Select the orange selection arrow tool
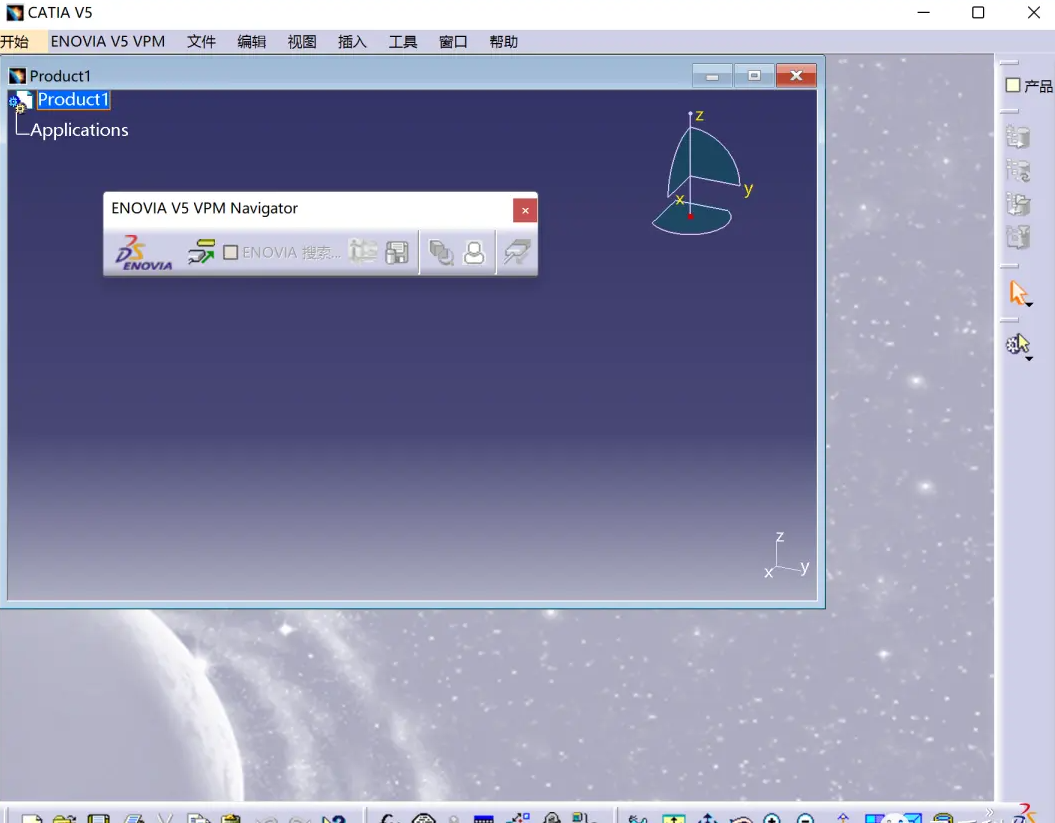Viewport: 1055px width, 823px height. click(x=1017, y=289)
